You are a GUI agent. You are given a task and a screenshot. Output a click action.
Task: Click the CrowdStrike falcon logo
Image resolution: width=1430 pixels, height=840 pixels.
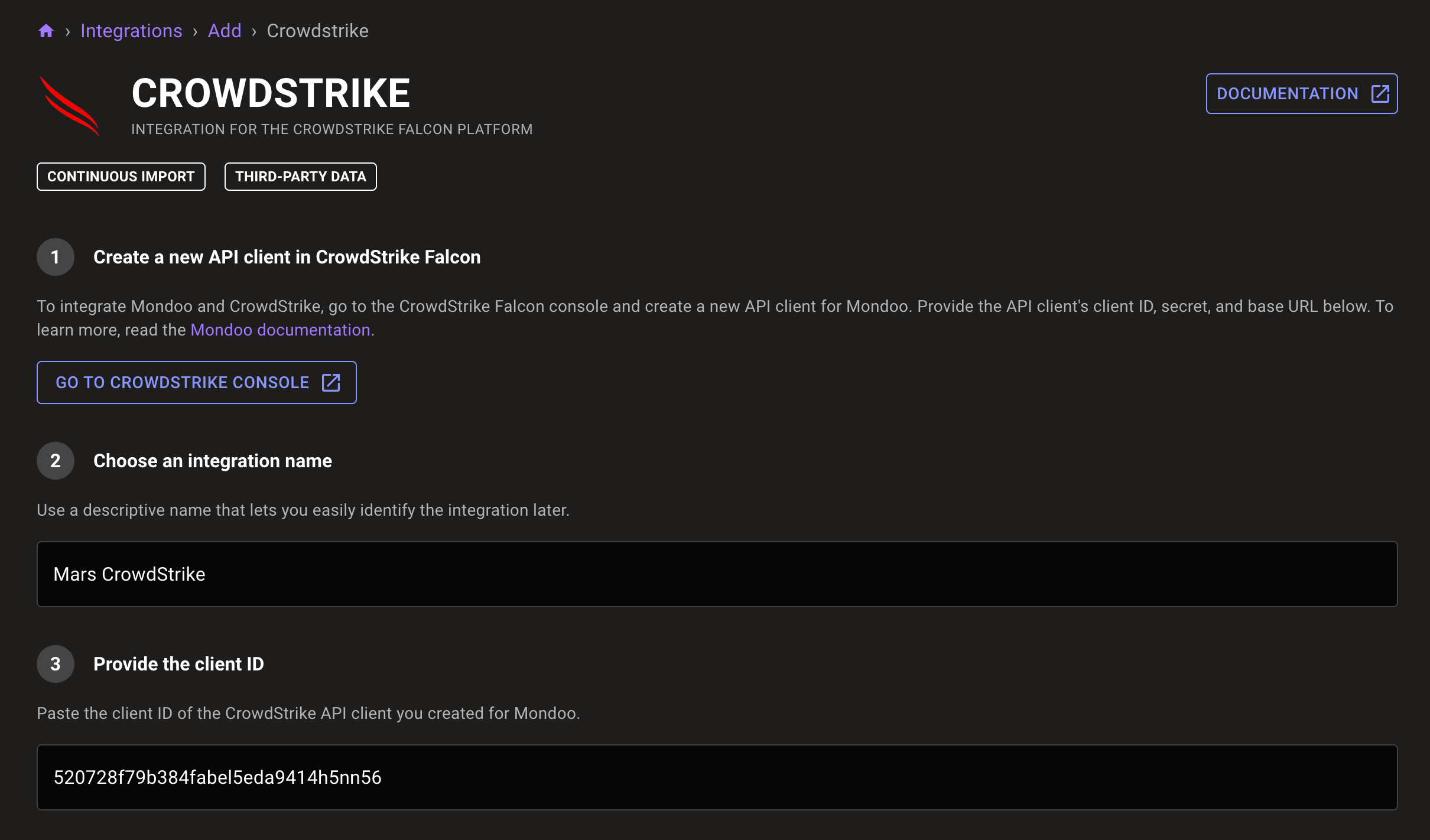point(70,106)
